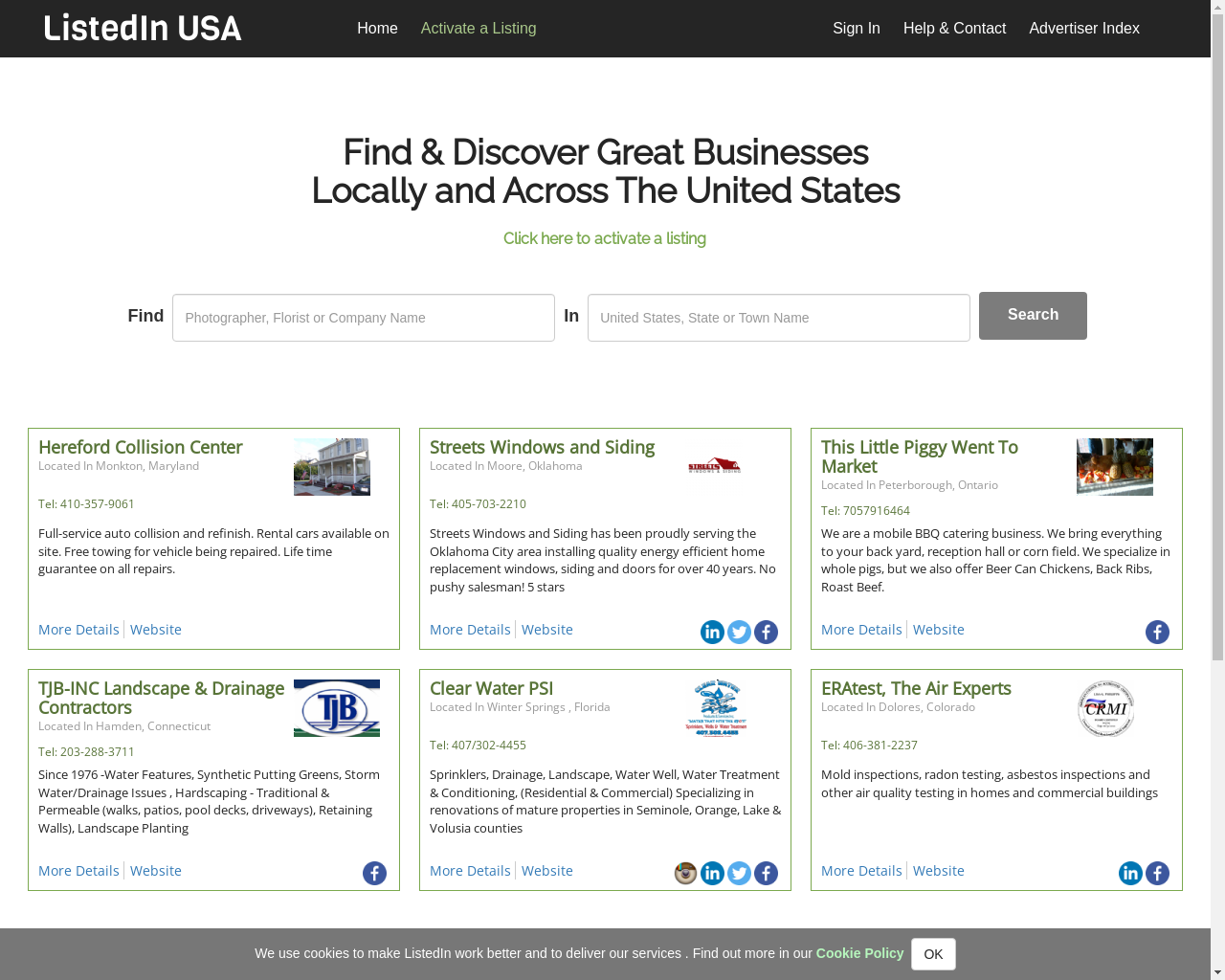Go to Home in navigation bar
The image size is (1225, 980).
pyautogui.click(x=377, y=29)
